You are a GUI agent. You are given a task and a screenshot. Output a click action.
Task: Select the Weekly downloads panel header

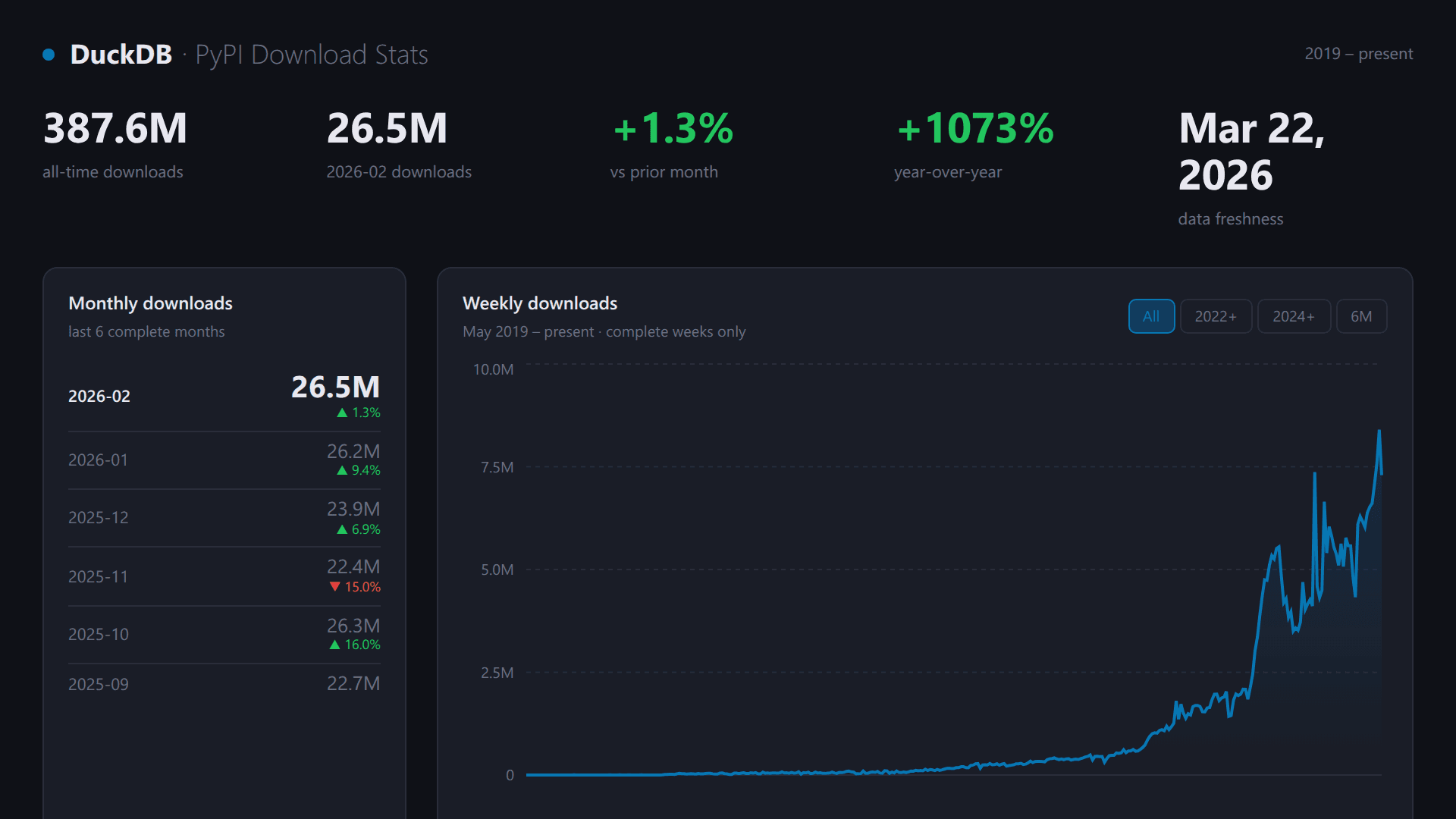[x=540, y=303]
